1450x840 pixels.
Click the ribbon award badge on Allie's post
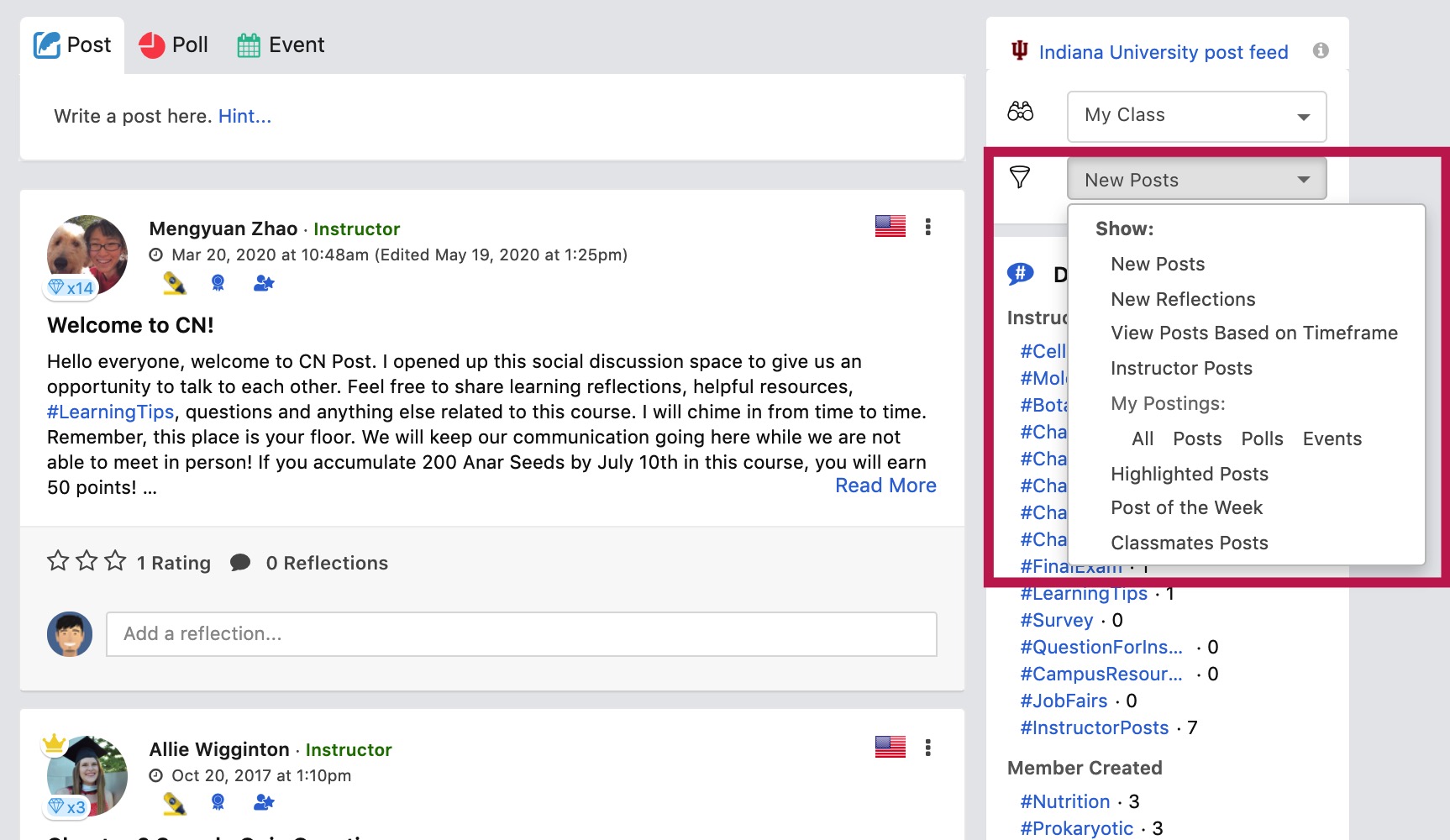pyautogui.click(x=218, y=803)
